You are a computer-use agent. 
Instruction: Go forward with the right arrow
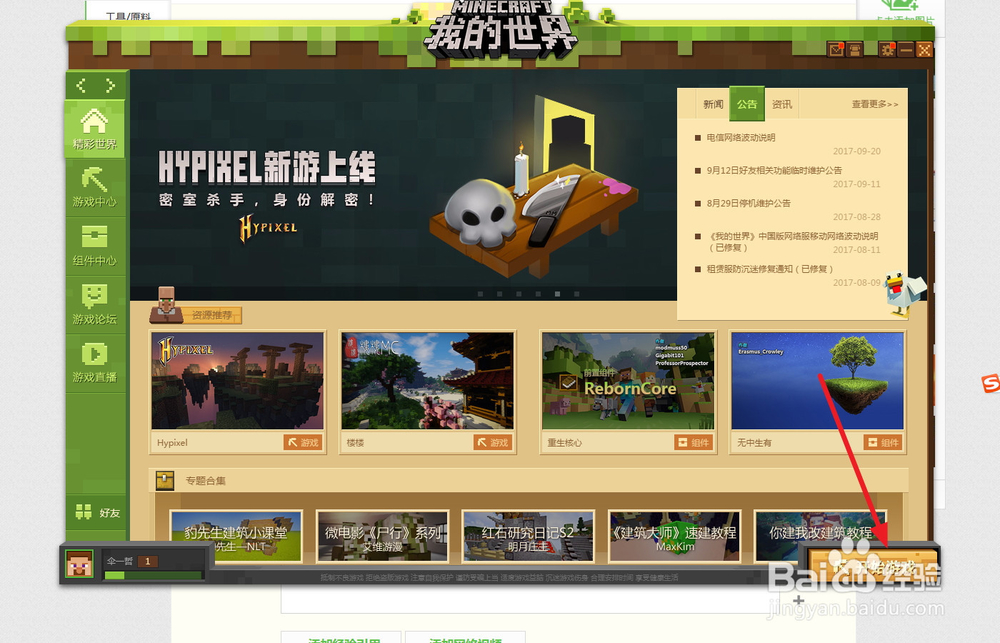tap(111, 85)
